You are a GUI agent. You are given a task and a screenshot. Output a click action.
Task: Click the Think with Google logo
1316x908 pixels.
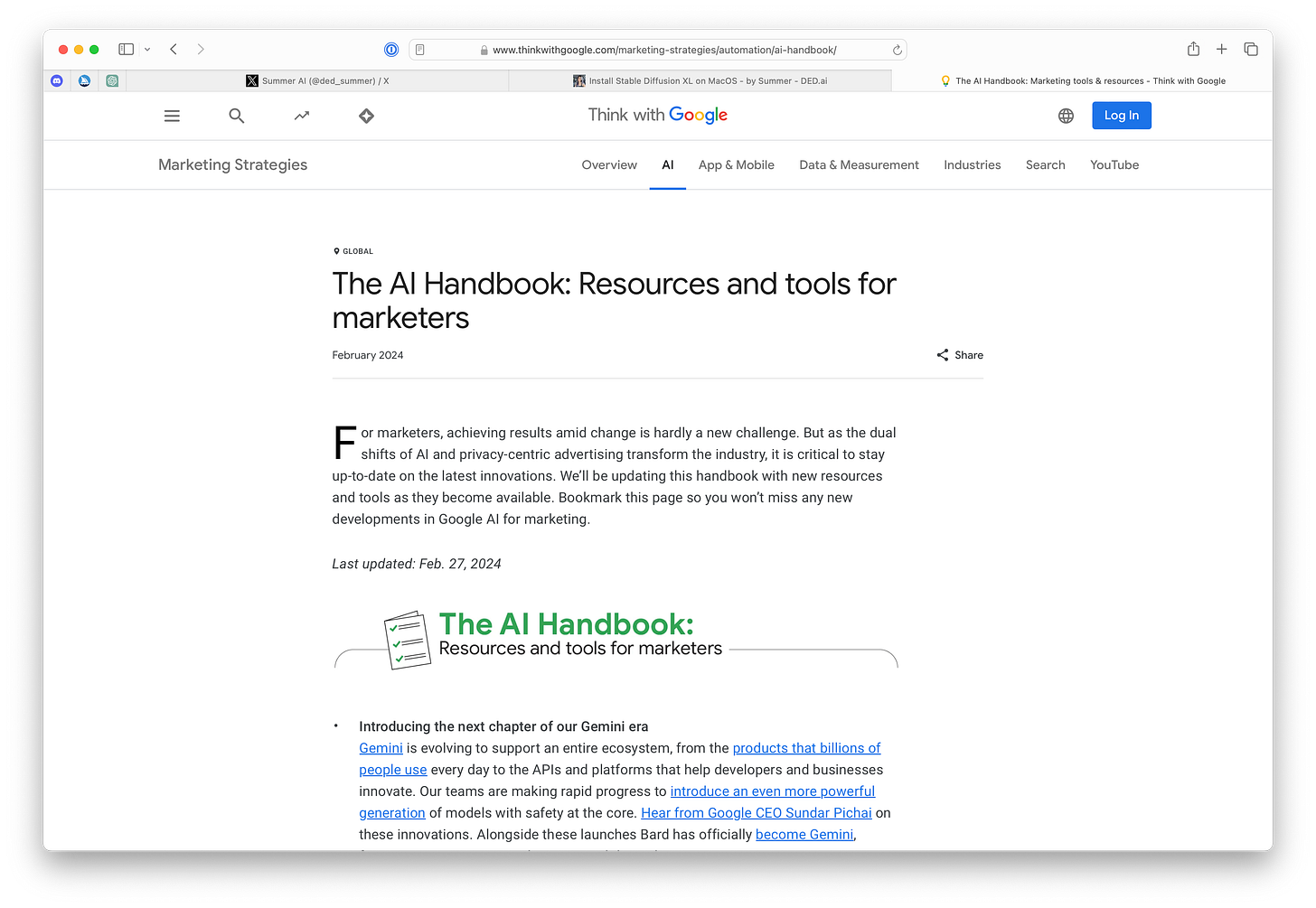pos(658,115)
